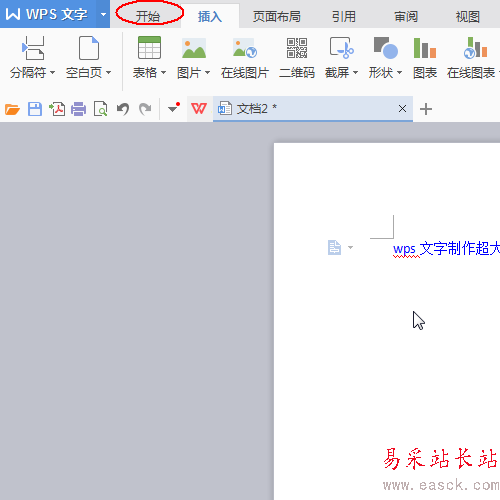This screenshot has height=500, width=500.
Task: Click the paragraph layout icon beside text
Action: pyautogui.click(x=334, y=248)
